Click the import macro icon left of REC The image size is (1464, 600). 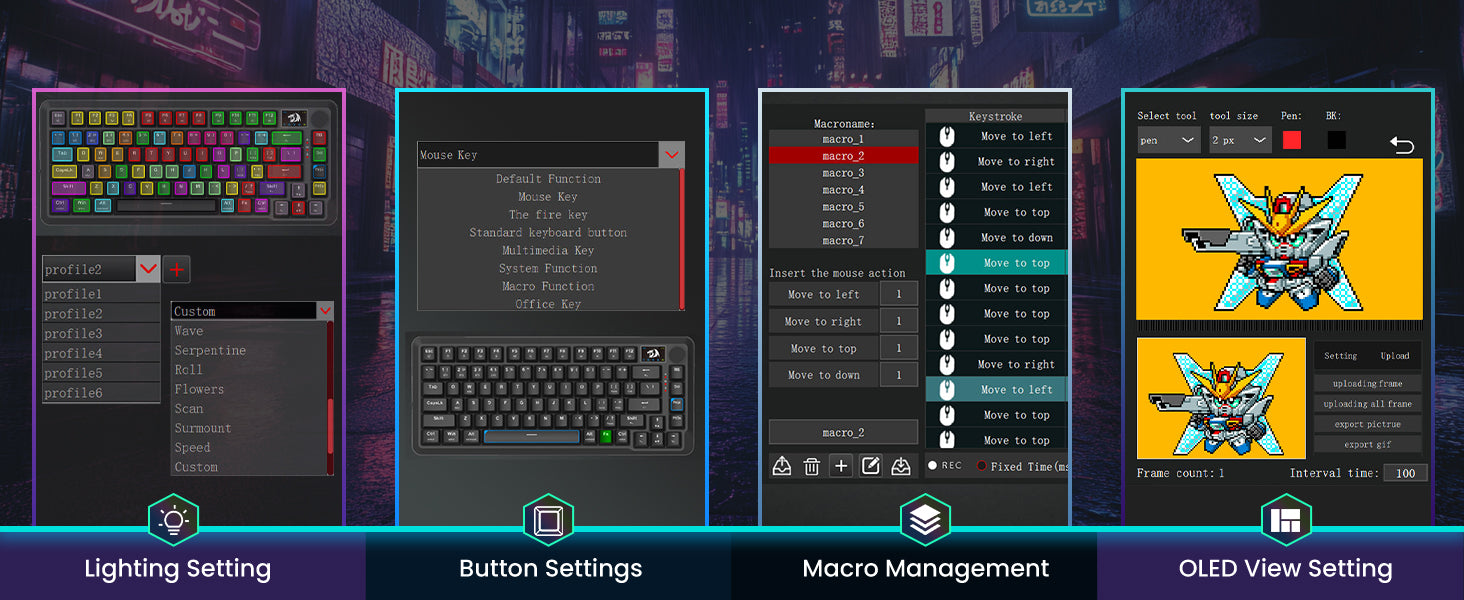(901, 466)
